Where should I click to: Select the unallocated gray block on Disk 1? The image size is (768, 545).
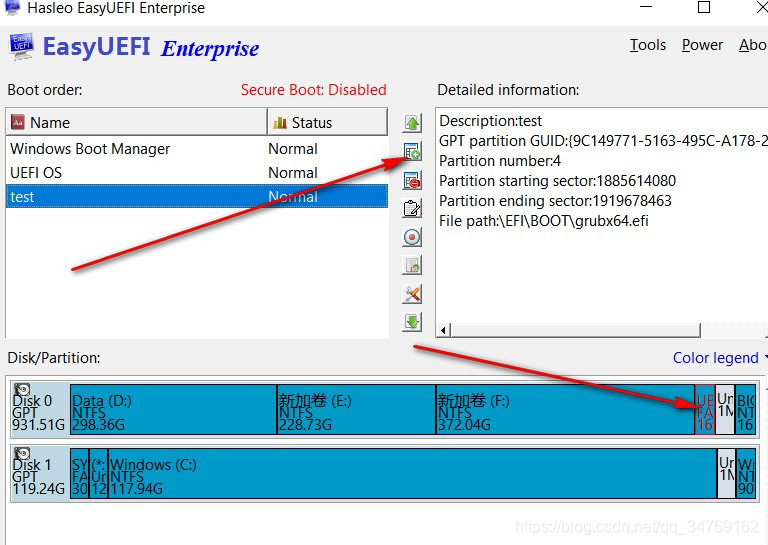[x=726, y=474]
